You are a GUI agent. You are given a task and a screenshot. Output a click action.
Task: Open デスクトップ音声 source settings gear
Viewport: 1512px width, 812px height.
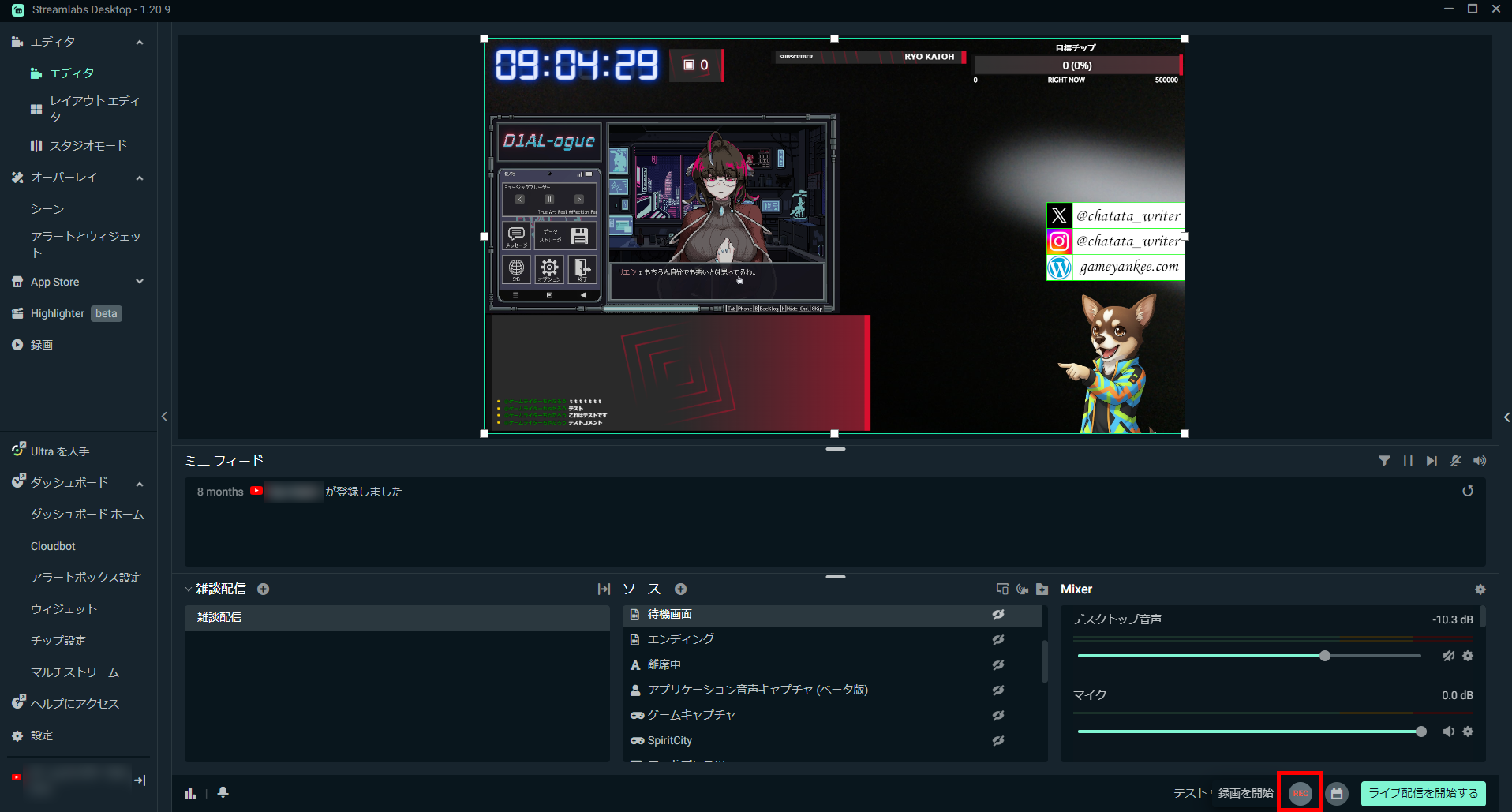click(1468, 656)
